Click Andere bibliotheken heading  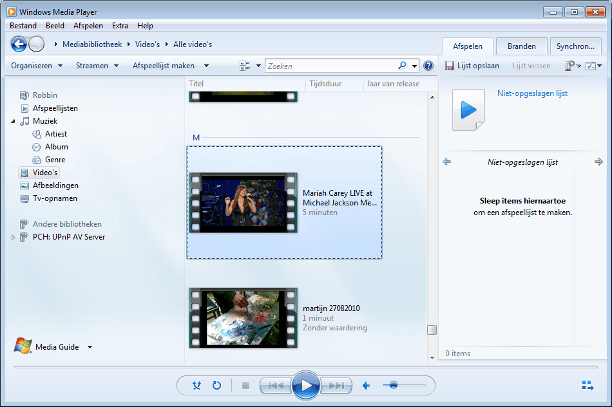coord(67,224)
